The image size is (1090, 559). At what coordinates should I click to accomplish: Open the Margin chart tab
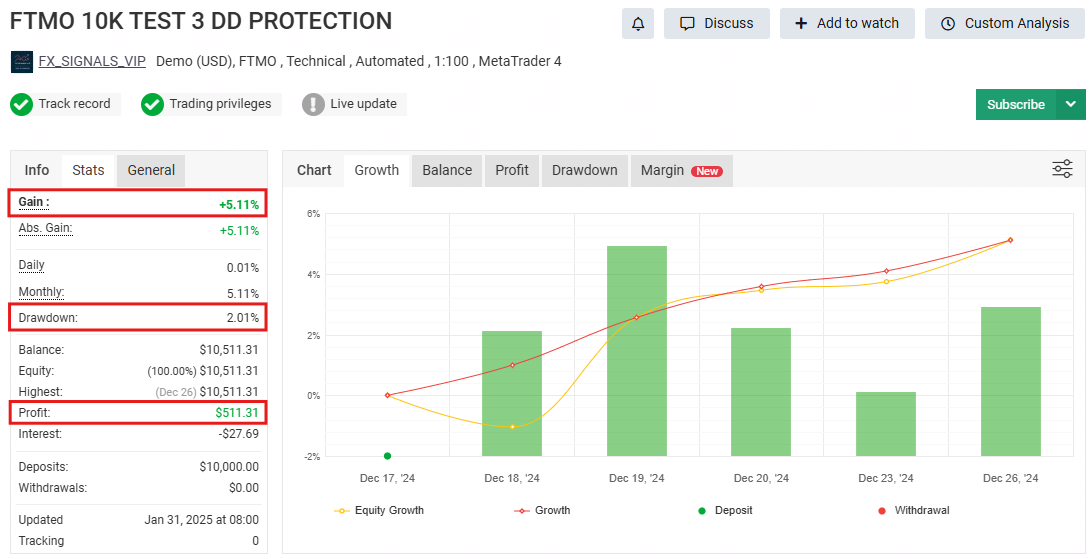tap(680, 170)
